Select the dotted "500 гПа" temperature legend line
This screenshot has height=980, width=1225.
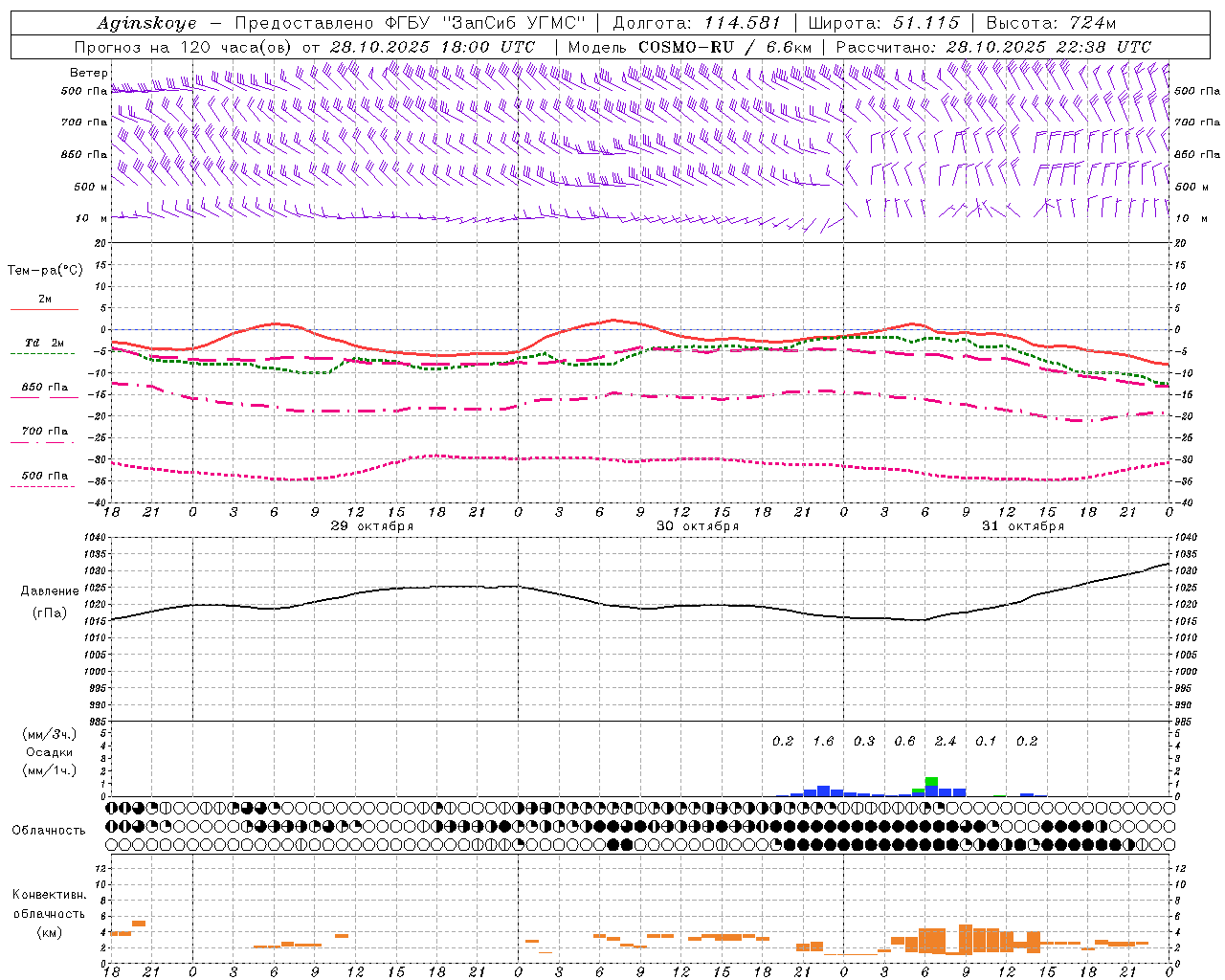pos(43,486)
